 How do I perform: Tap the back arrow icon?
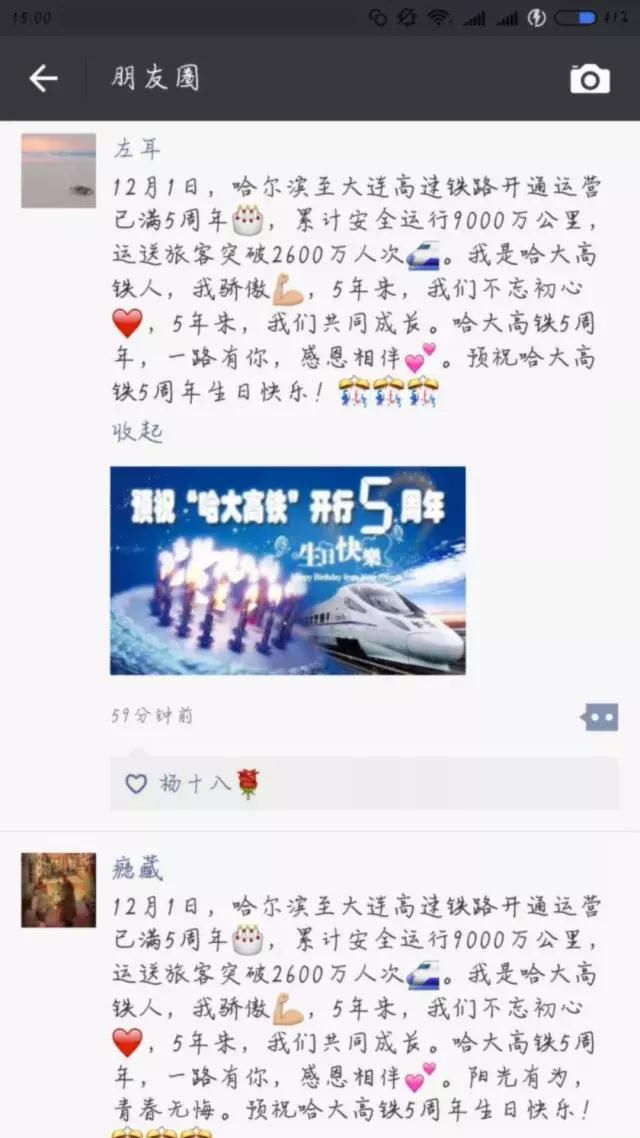[43, 78]
